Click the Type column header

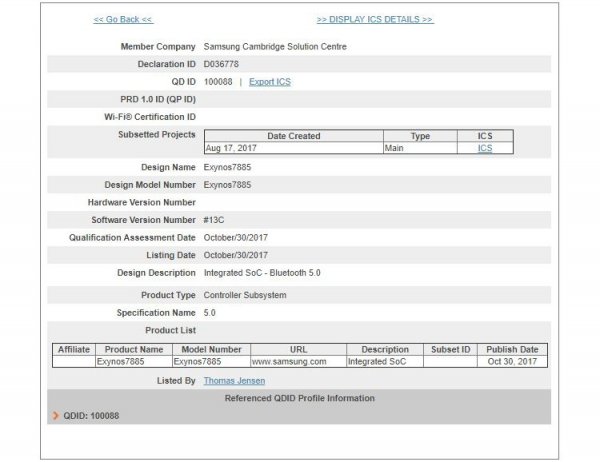pos(420,136)
